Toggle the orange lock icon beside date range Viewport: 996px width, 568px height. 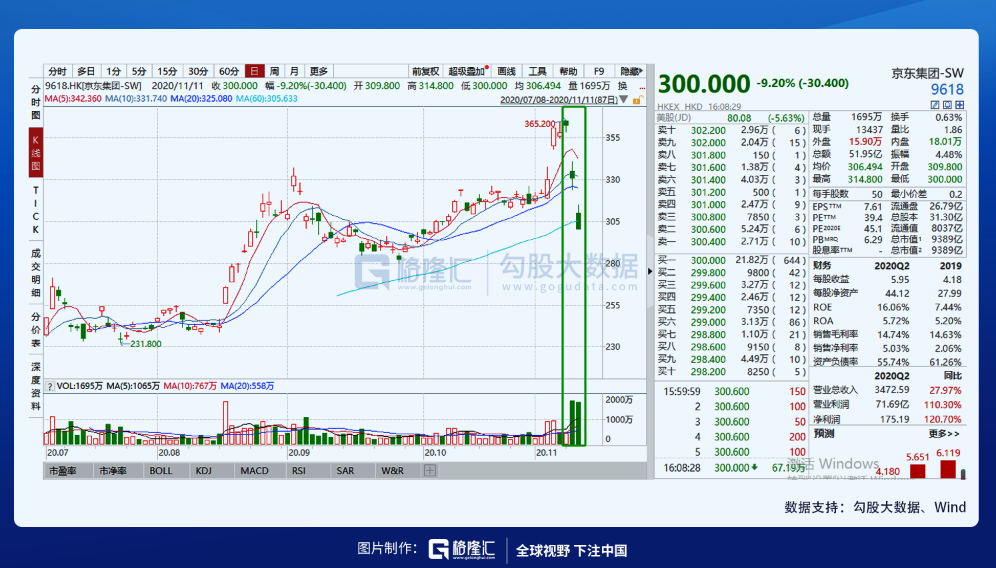637,100
